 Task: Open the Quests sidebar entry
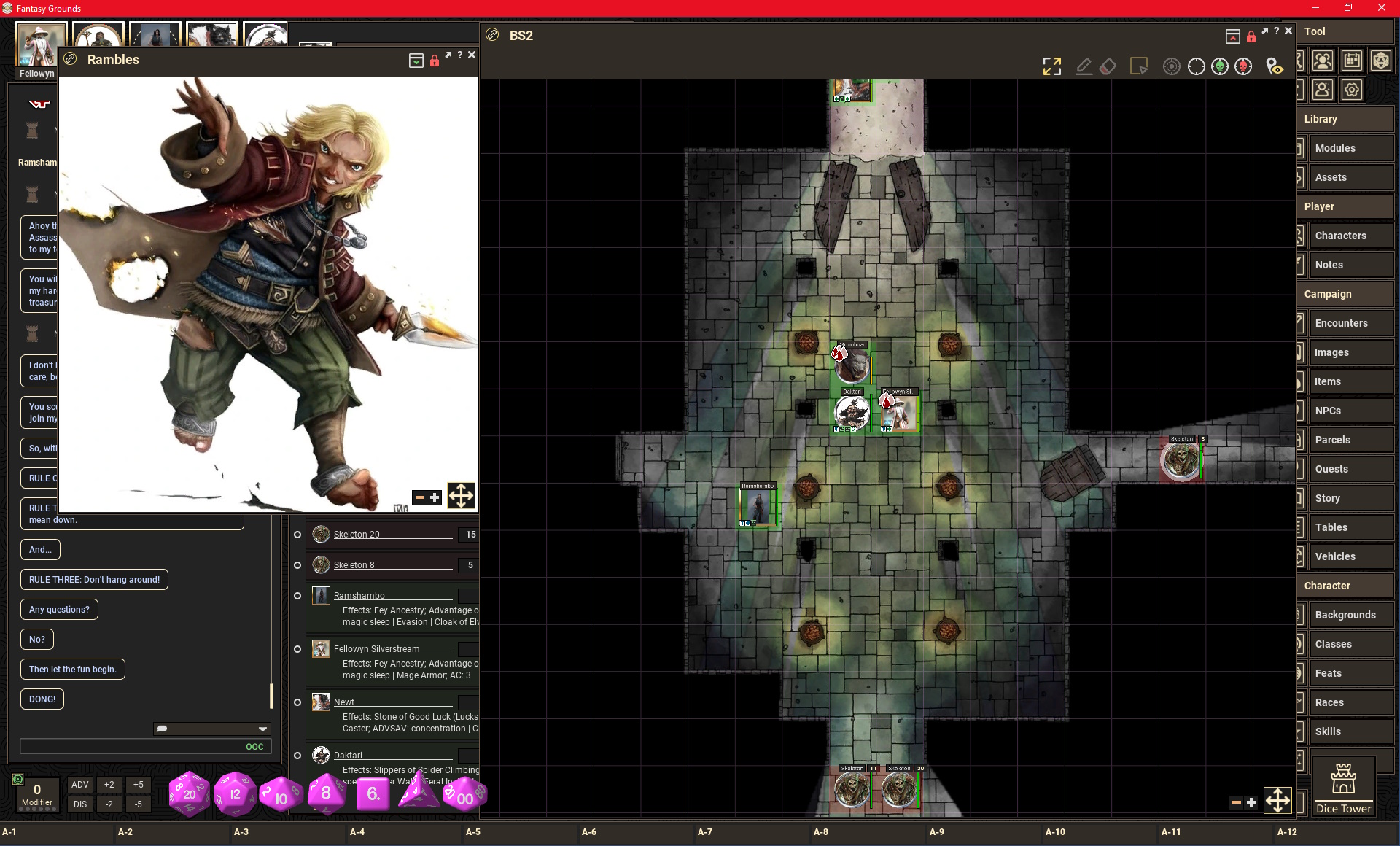(1350, 469)
